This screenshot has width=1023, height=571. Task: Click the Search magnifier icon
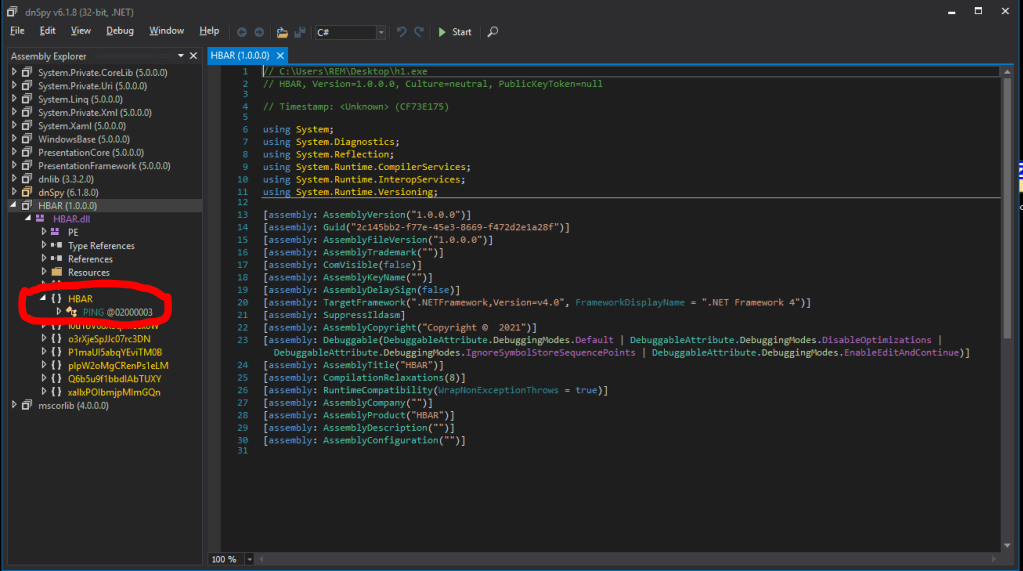pyautogui.click(x=492, y=32)
